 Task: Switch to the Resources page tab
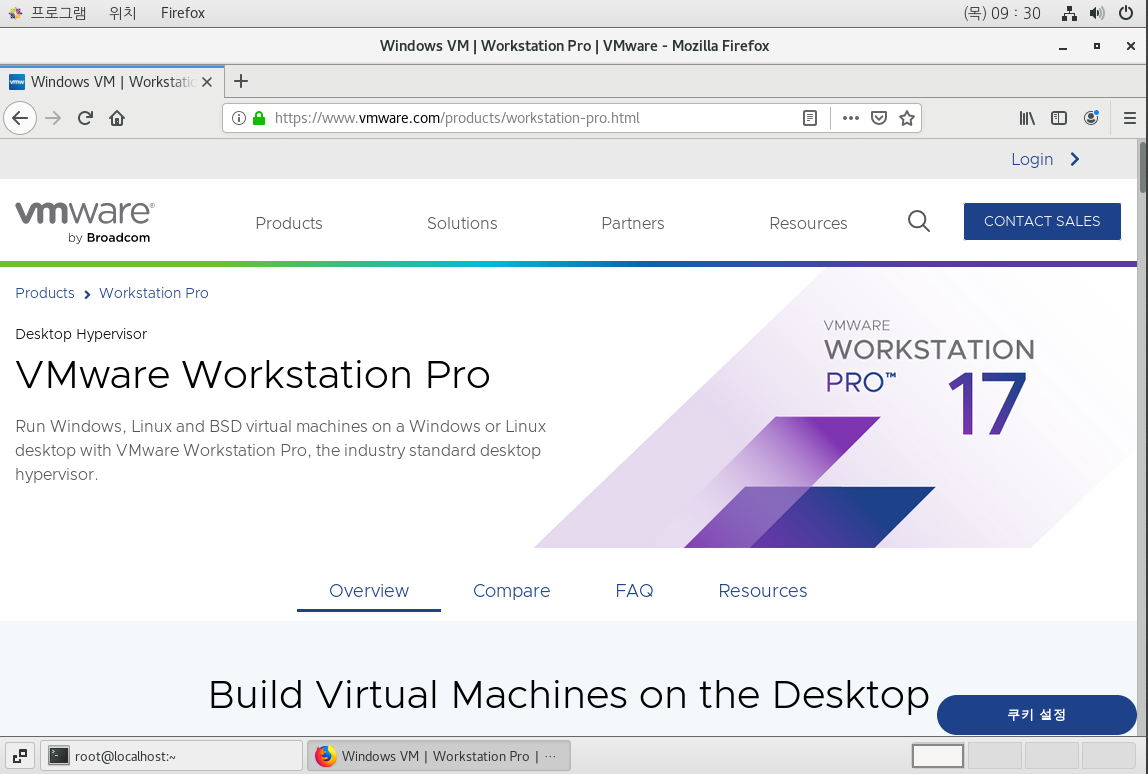pyautogui.click(x=762, y=591)
